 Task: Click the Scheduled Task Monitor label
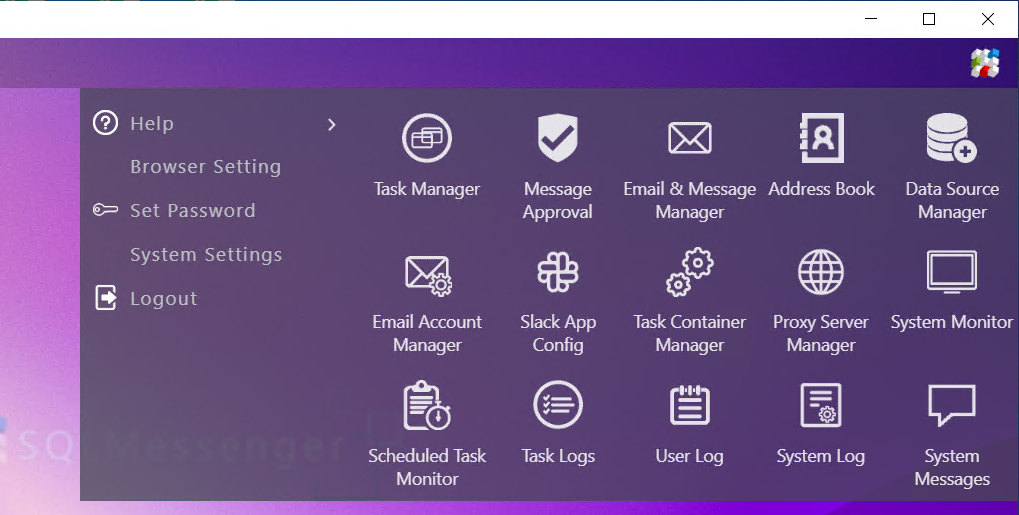427,468
